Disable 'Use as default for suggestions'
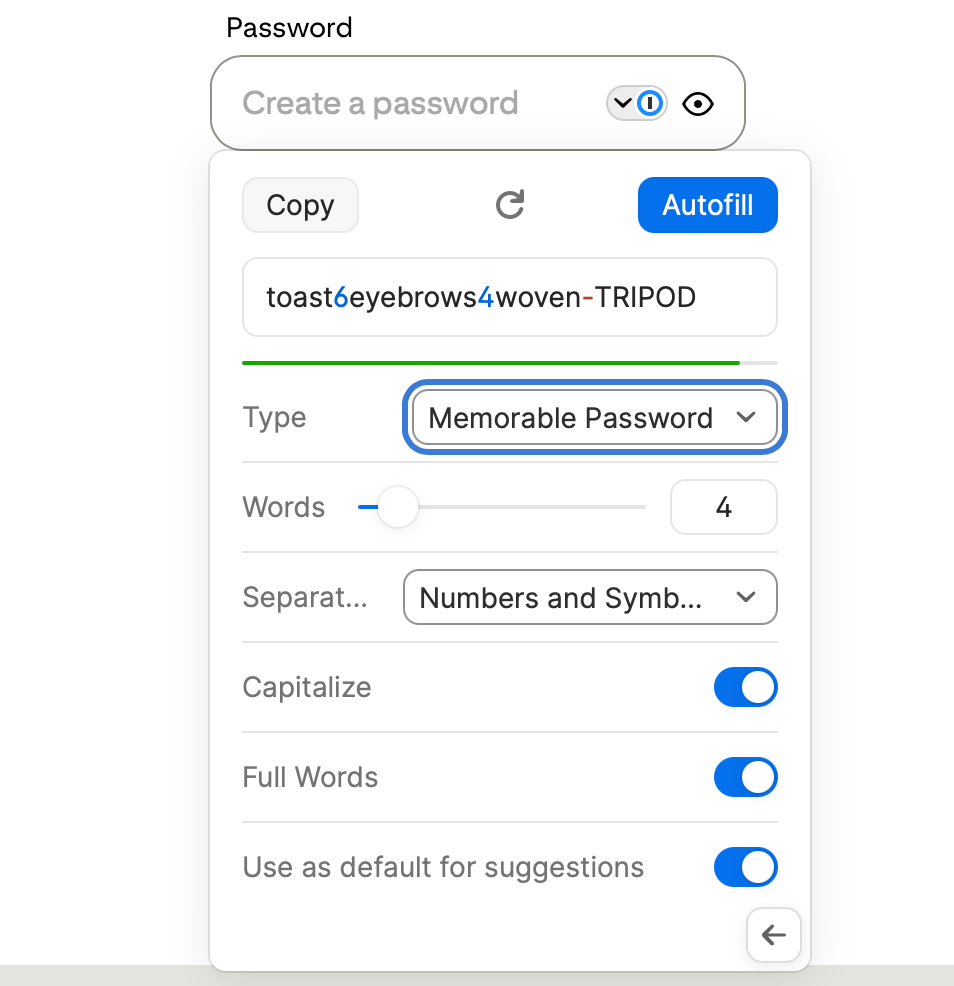Viewport: 954px width, 986px height. 745,867
